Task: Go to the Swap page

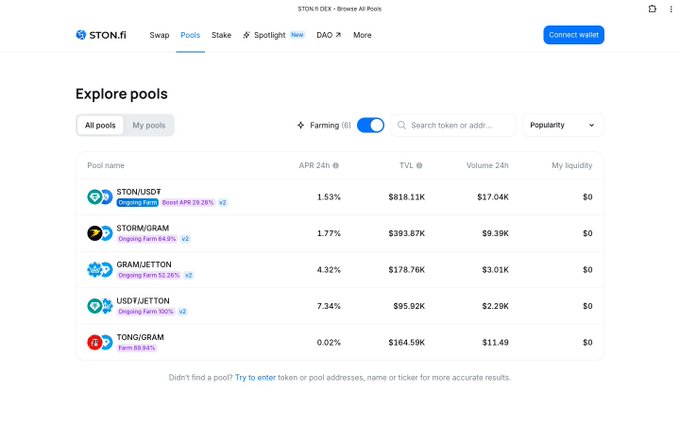Action: (159, 35)
